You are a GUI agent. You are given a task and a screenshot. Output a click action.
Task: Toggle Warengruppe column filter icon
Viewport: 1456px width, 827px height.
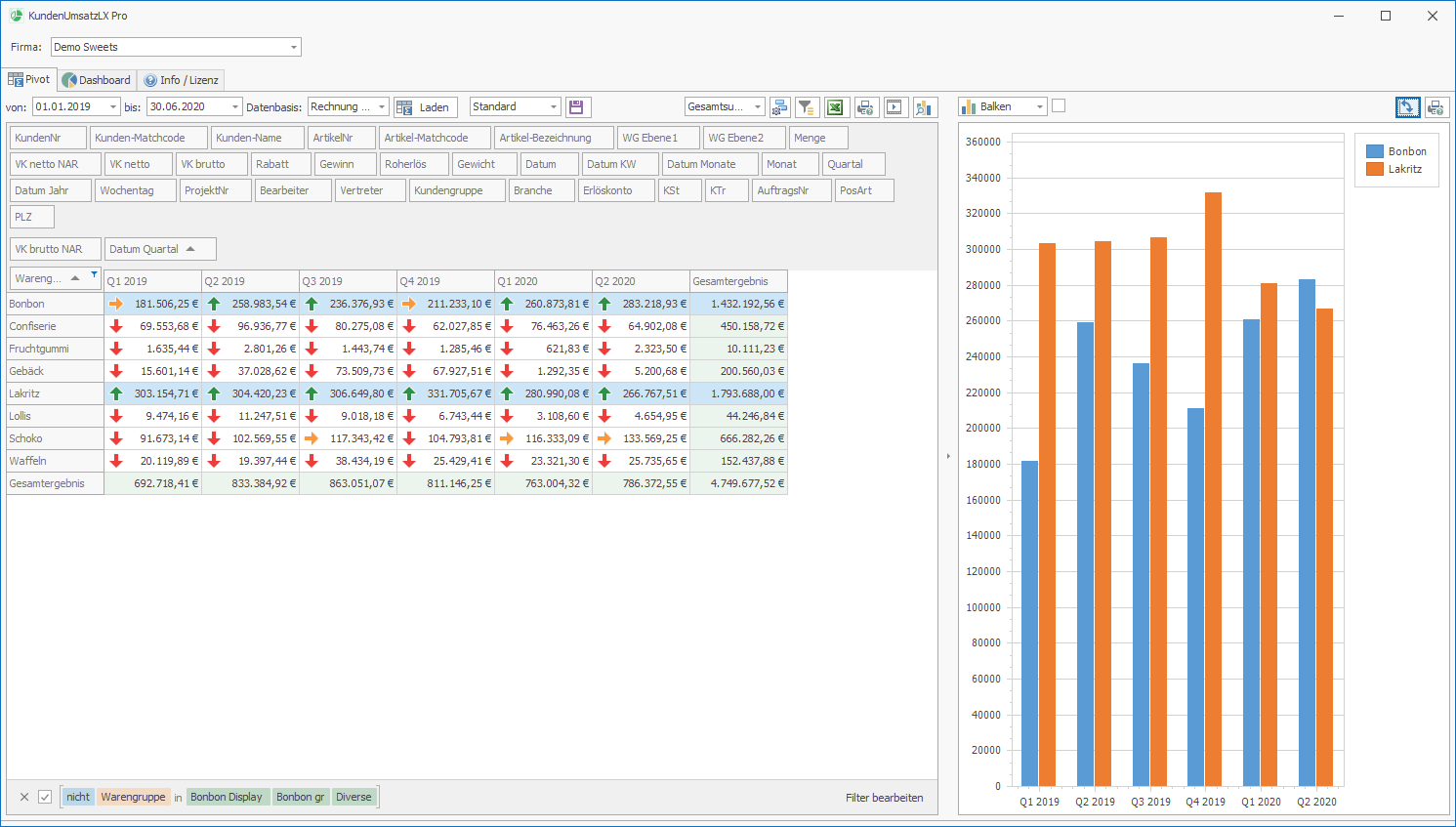(94, 275)
